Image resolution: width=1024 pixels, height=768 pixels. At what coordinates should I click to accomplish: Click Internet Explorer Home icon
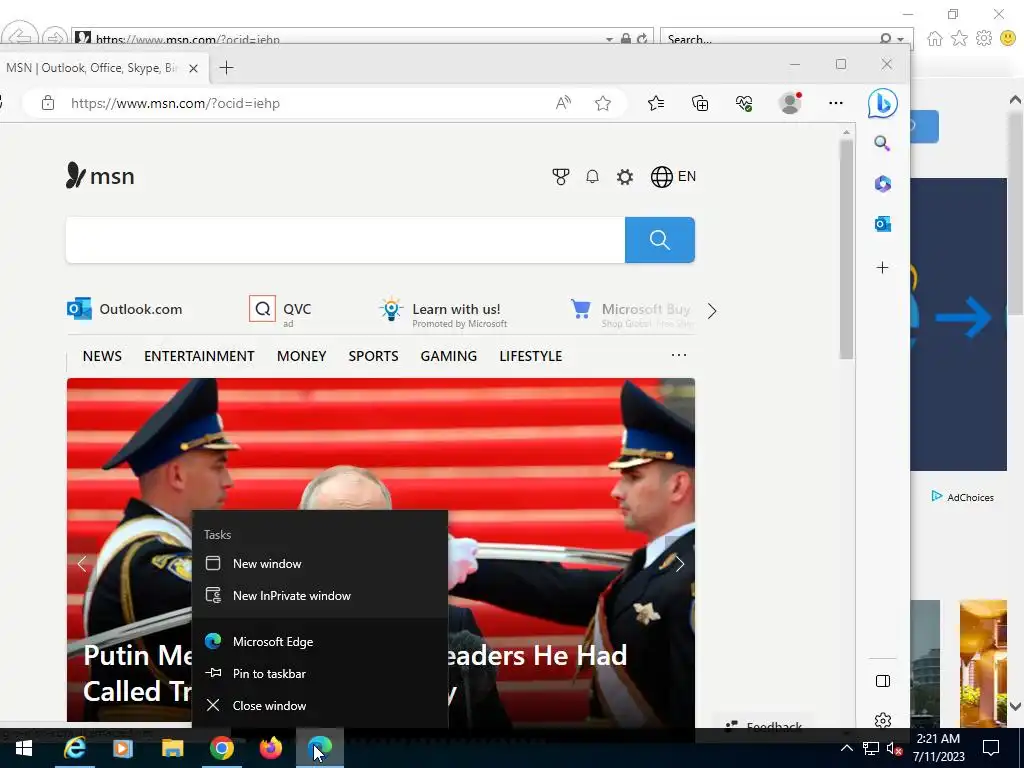pyautogui.click(x=935, y=39)
